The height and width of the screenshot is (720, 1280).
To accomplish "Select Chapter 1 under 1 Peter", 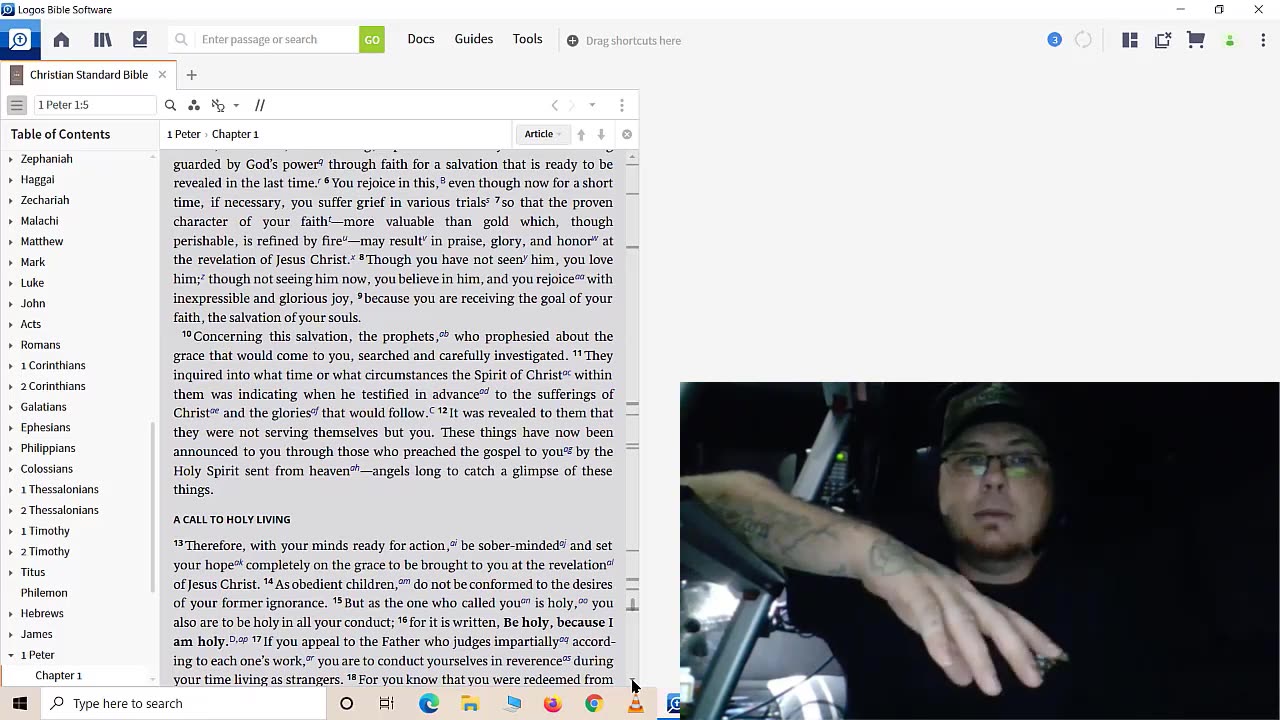I will pyautogui.click(x=58, y=675).
